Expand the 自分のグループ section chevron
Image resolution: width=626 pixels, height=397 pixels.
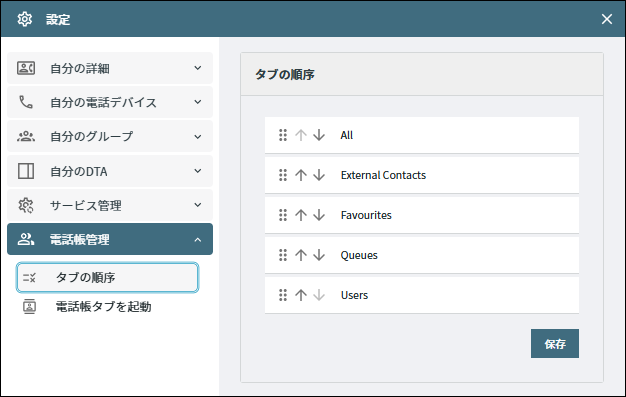[198, 137]
